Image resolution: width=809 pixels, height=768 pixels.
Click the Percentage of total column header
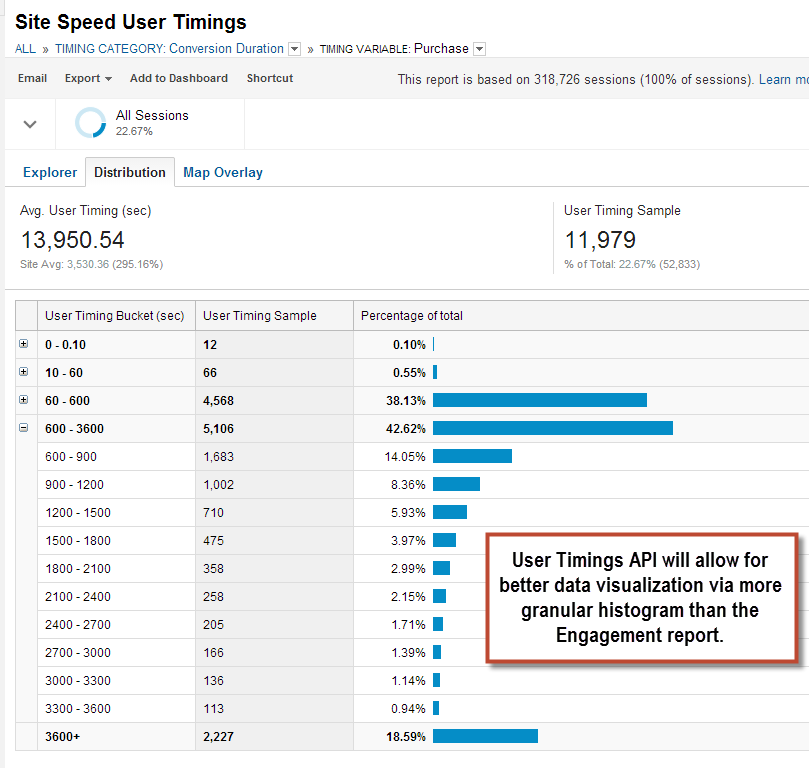(412, 316)
